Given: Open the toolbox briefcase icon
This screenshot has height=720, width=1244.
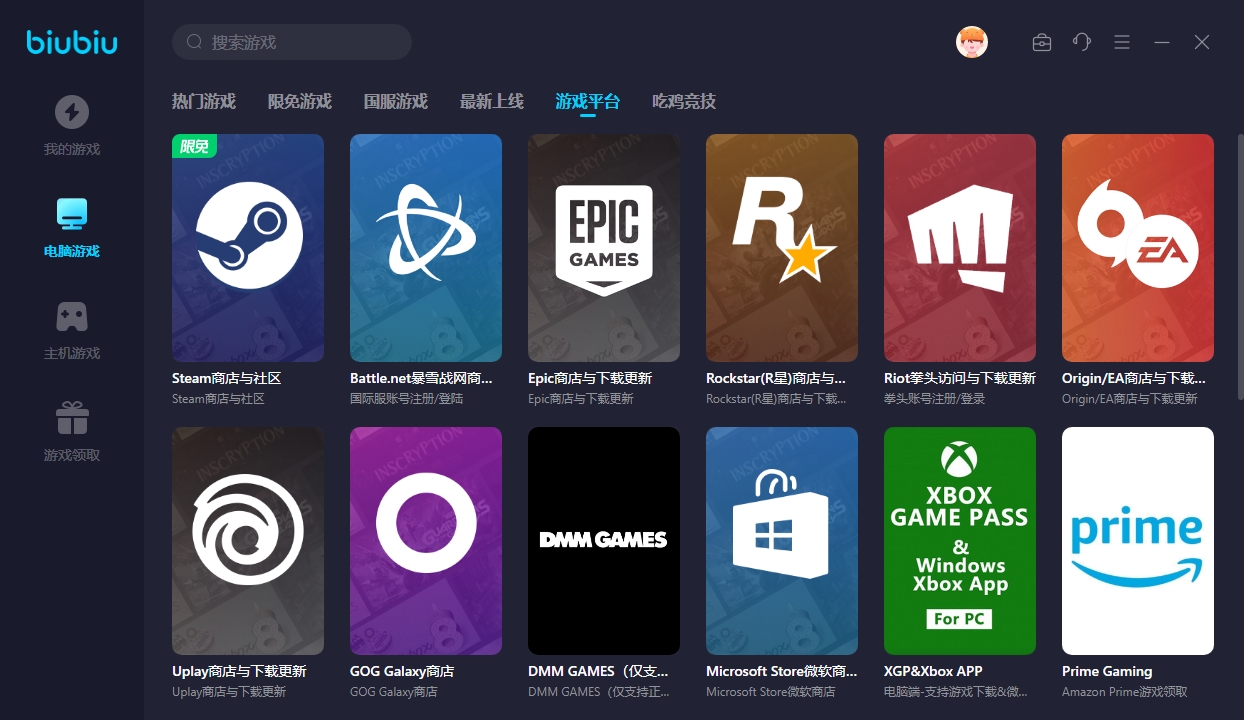Looking at the screenshot, I should pos(1041,42).
